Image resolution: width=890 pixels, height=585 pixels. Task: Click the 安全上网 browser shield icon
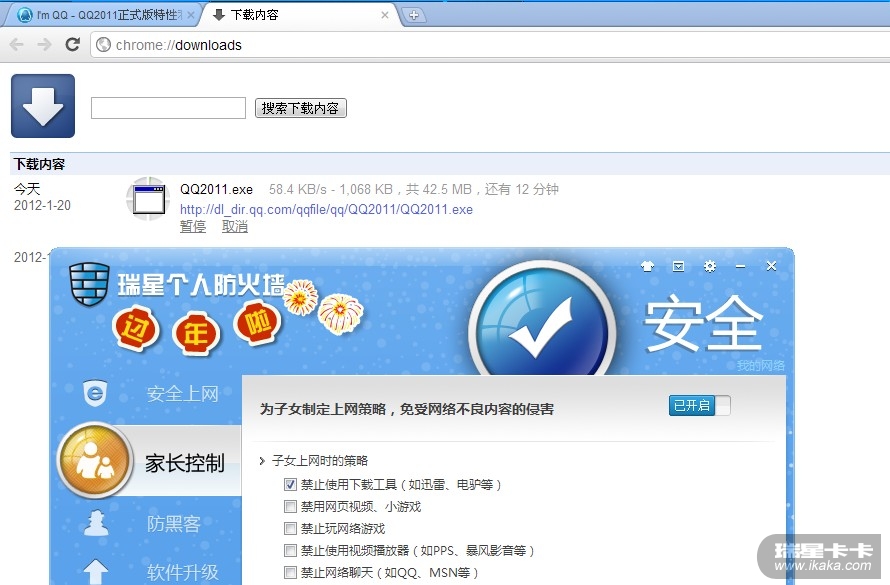tap(95, 393)
